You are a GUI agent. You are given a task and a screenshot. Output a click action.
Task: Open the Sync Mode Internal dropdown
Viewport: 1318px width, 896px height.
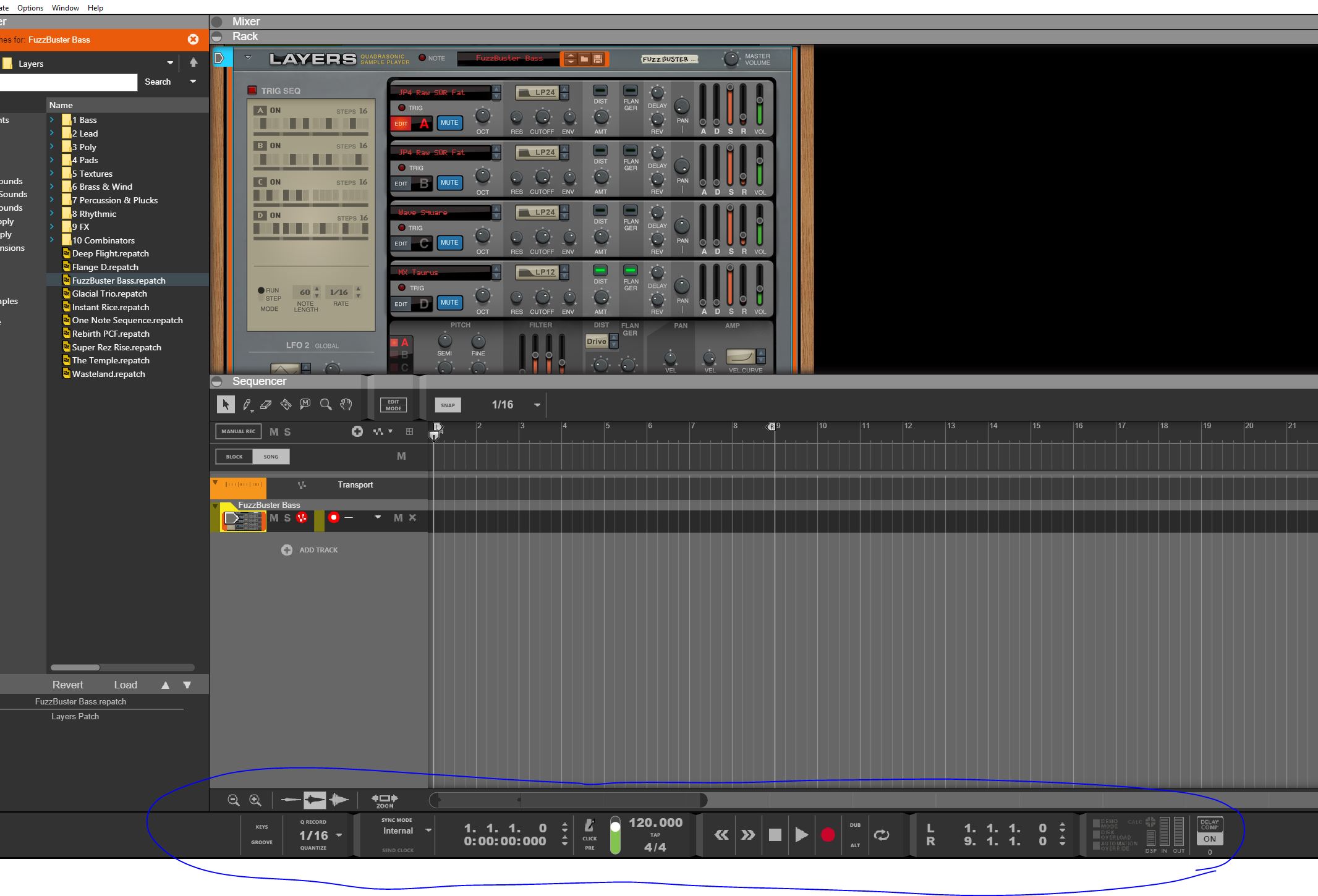428,831
